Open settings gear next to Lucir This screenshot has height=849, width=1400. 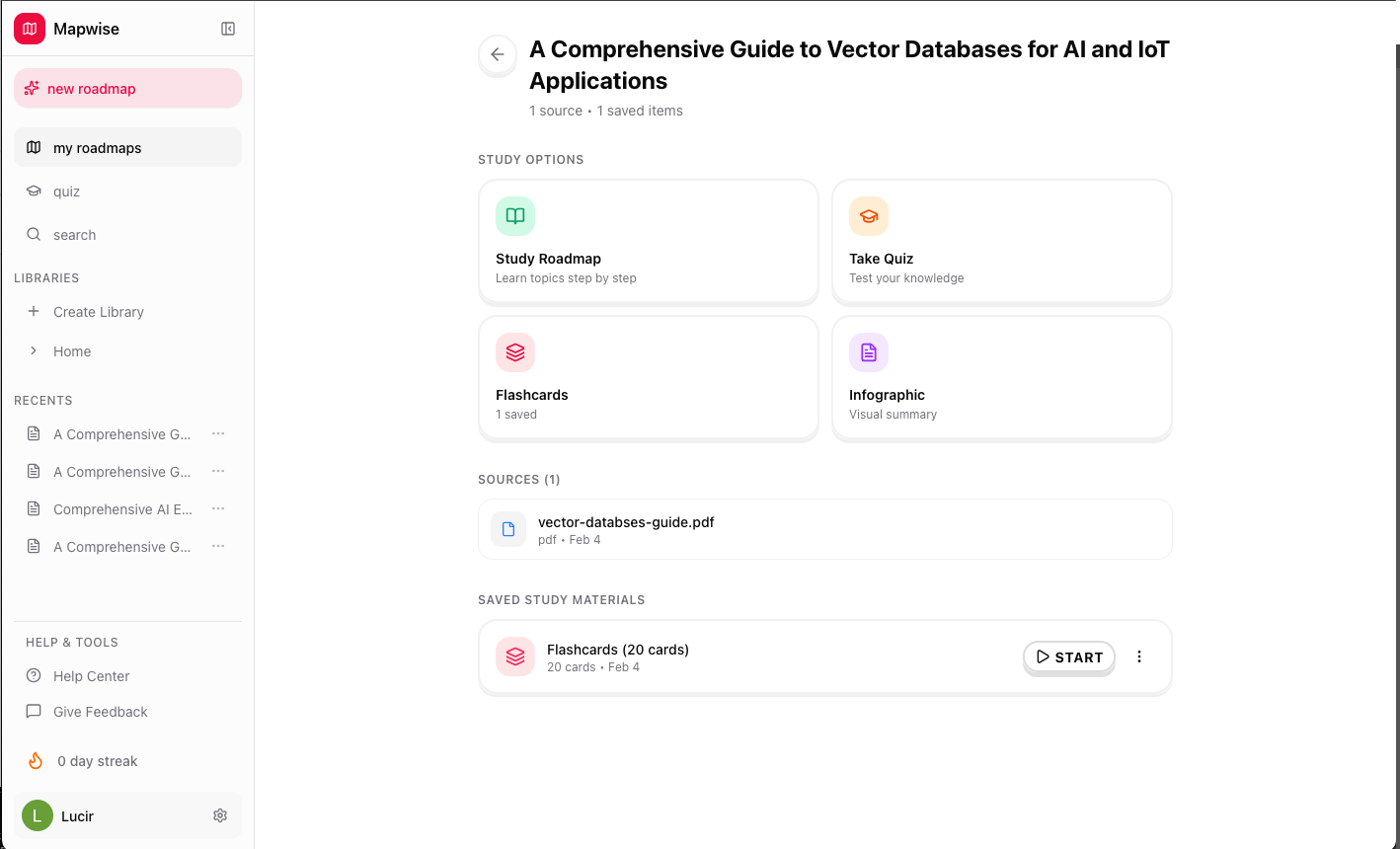[220, 815]
